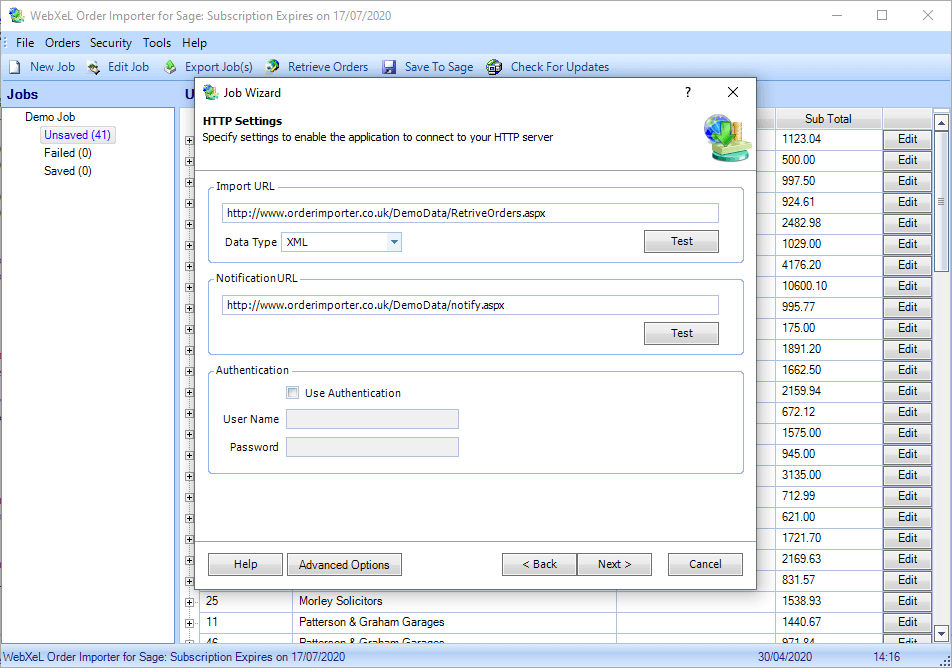
Task: Click the 3135.00 sub total cell
Action: [828, 475]
